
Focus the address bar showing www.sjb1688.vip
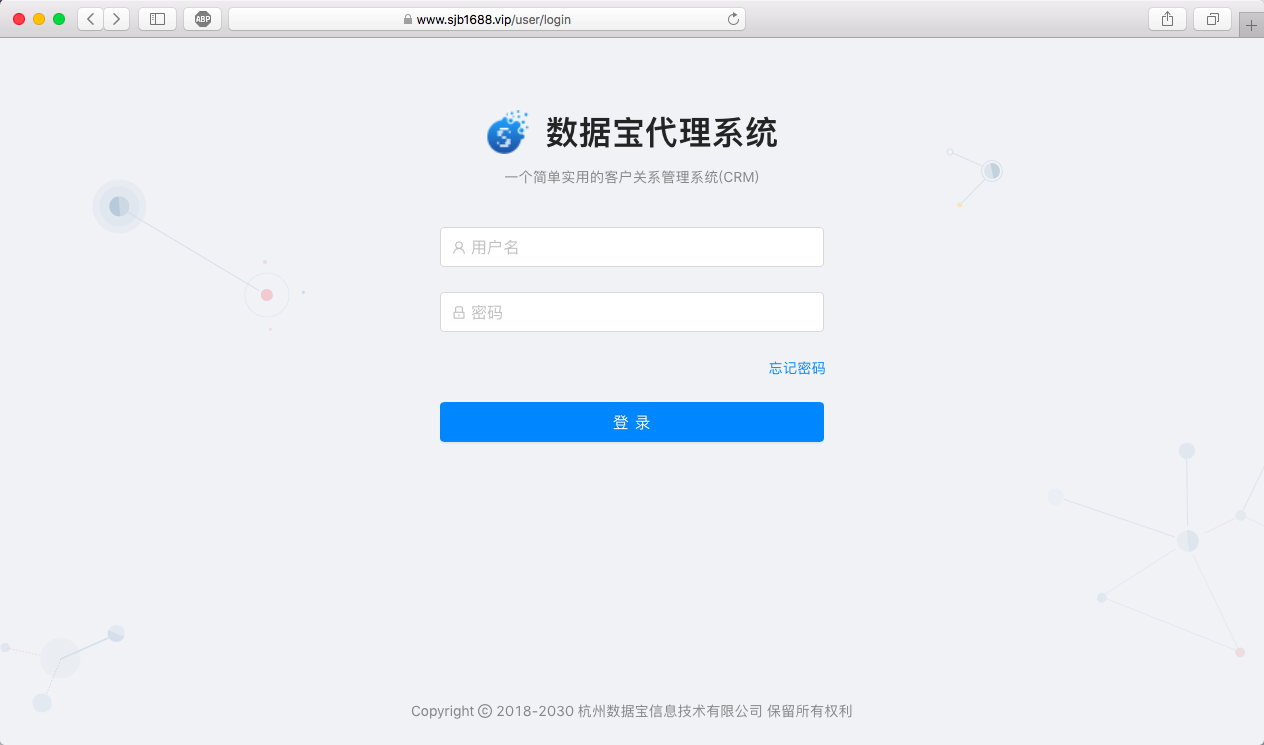point(487,19)
